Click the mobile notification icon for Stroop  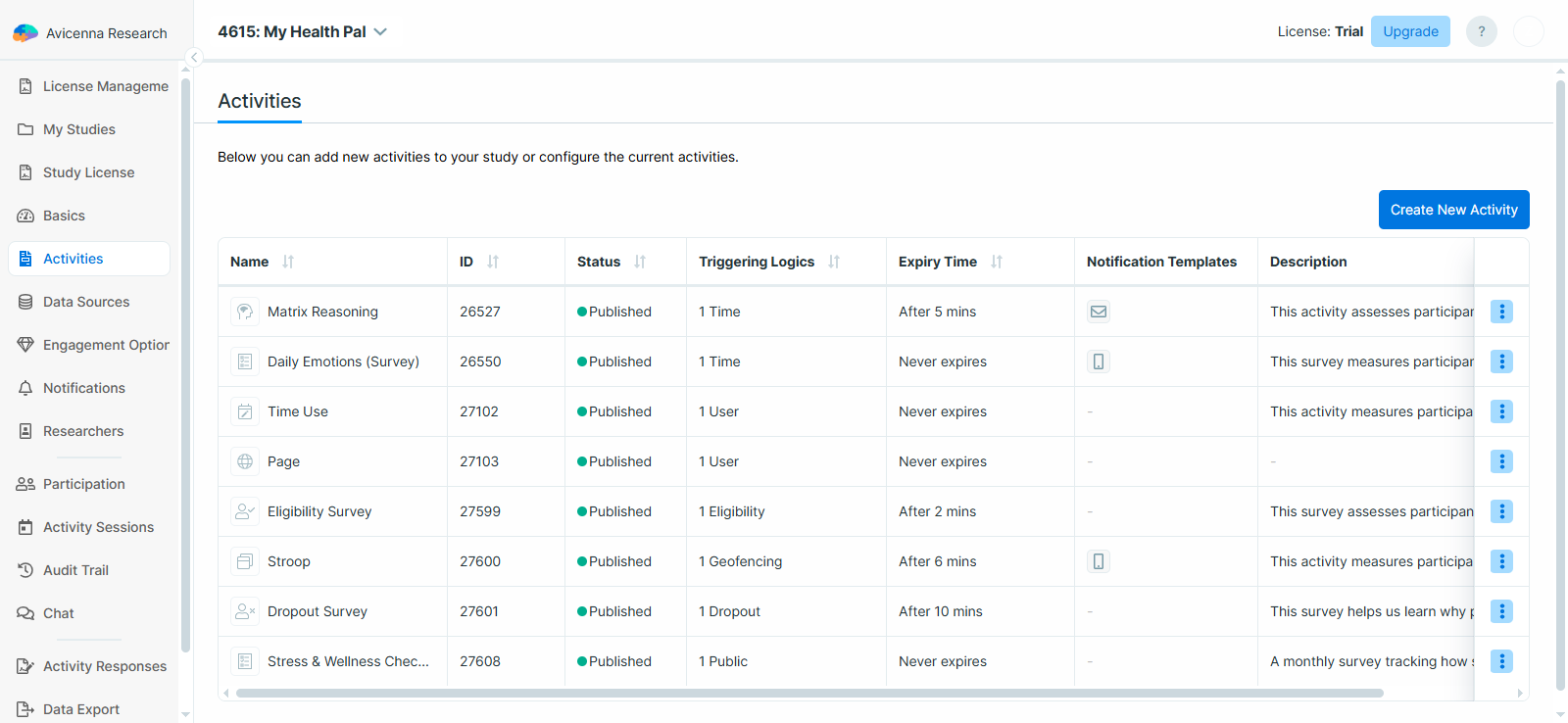pyautogui.click(x=1099, y=561)
